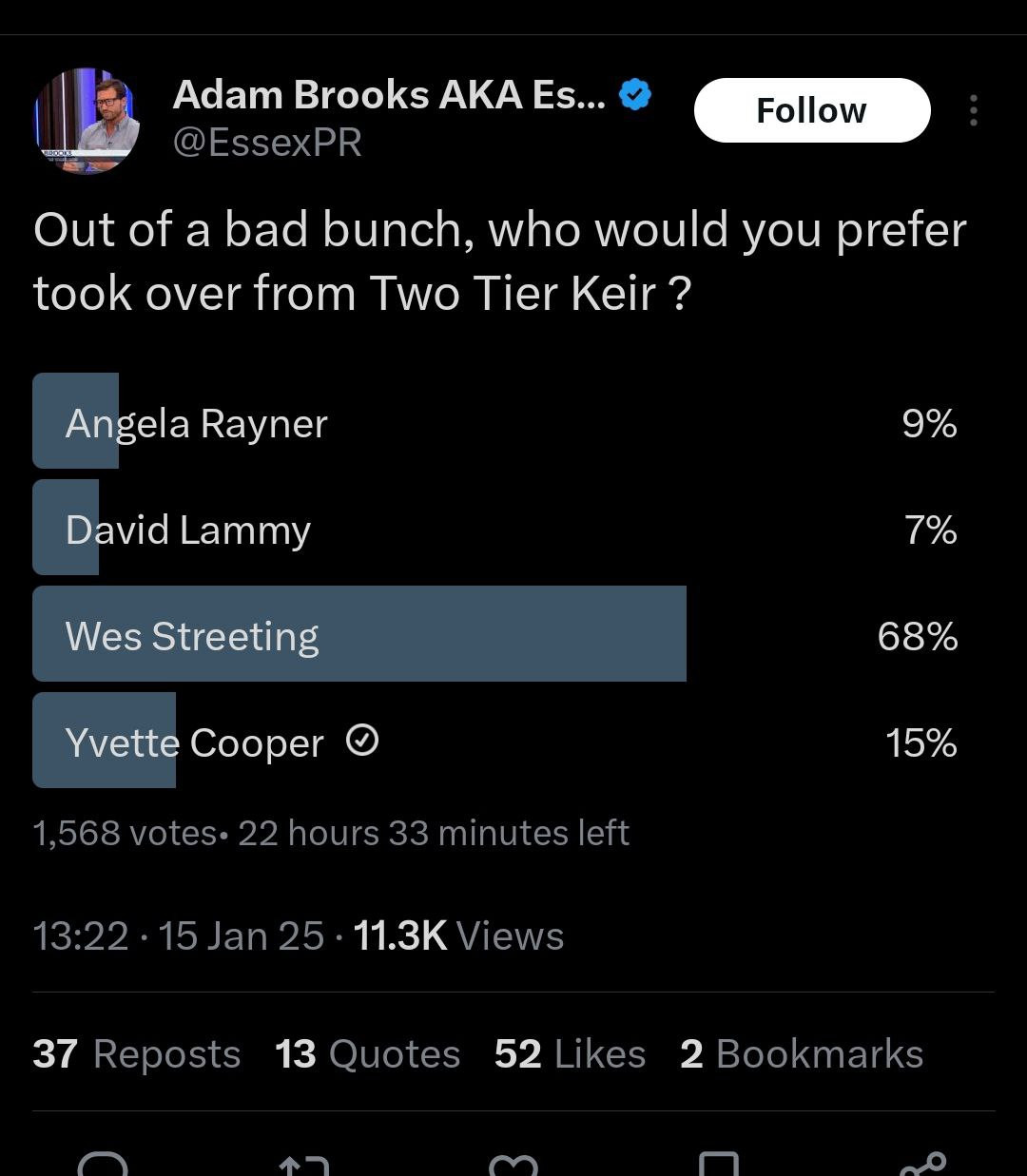Click the checkmark icon beside Yvette Cooper
The height and width of the screenshot is (1176, 1027).
pos(362,740)
